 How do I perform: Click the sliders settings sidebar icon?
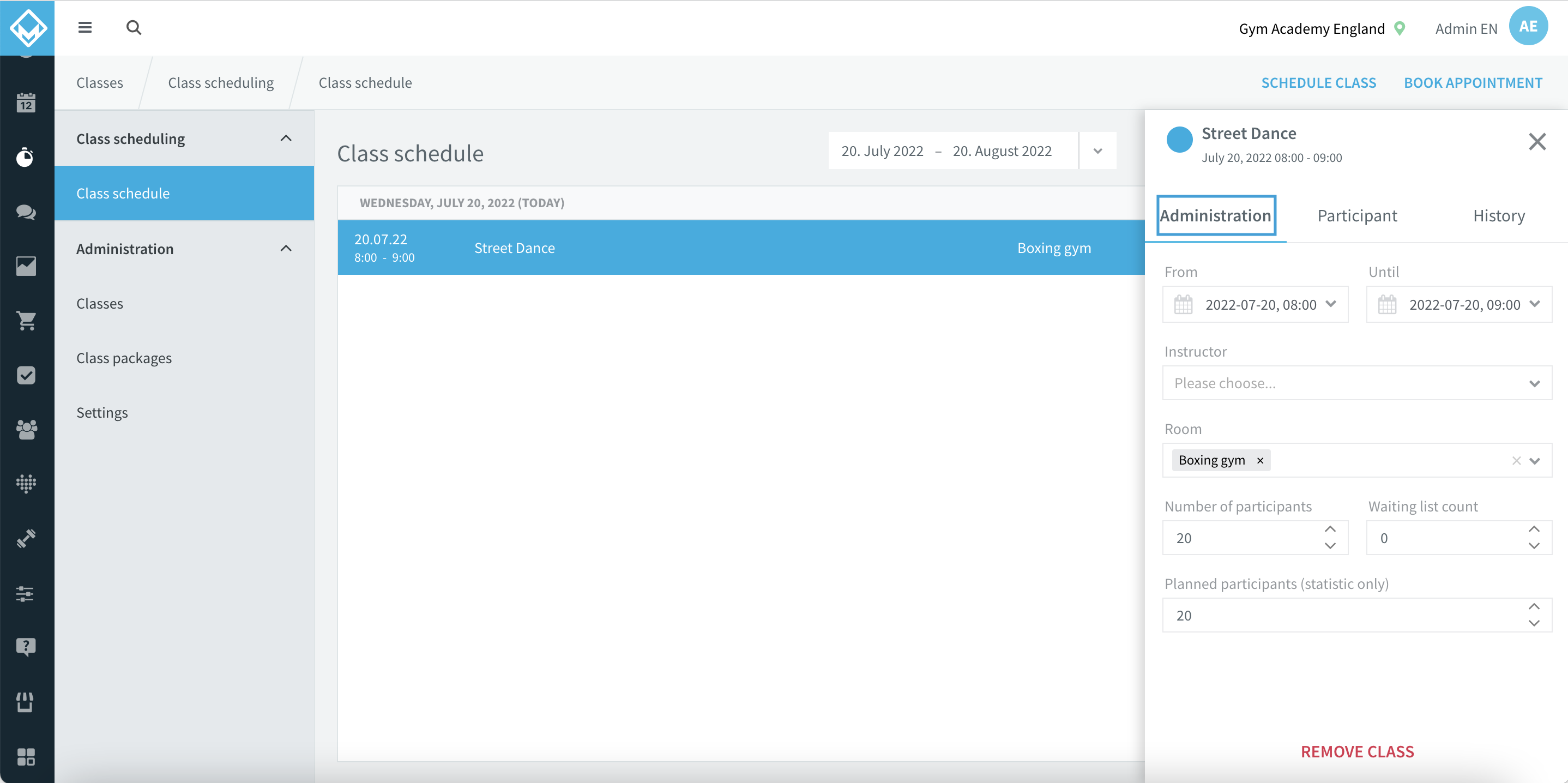coord(26,593)
